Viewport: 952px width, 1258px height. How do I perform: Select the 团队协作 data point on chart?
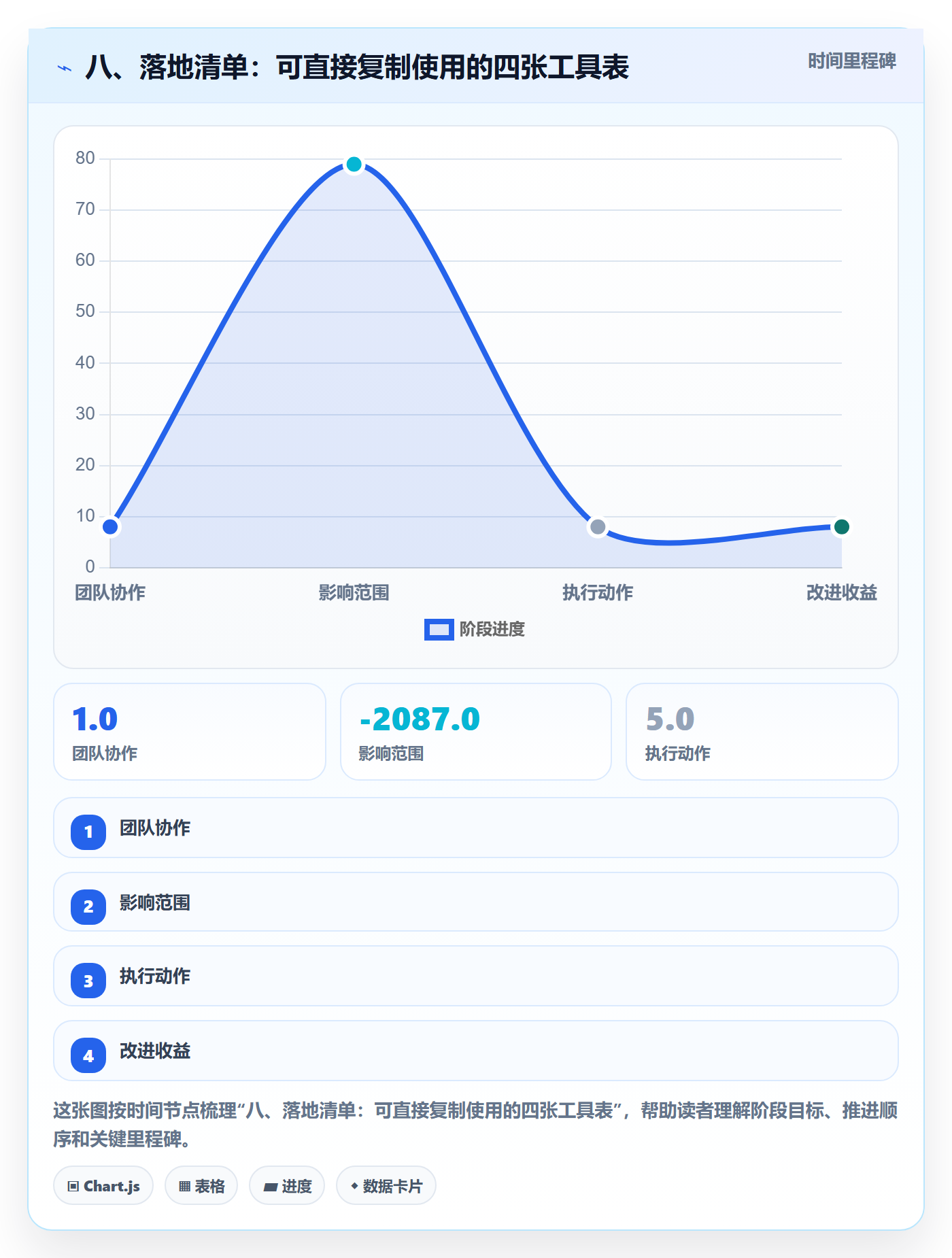[110, 526]
